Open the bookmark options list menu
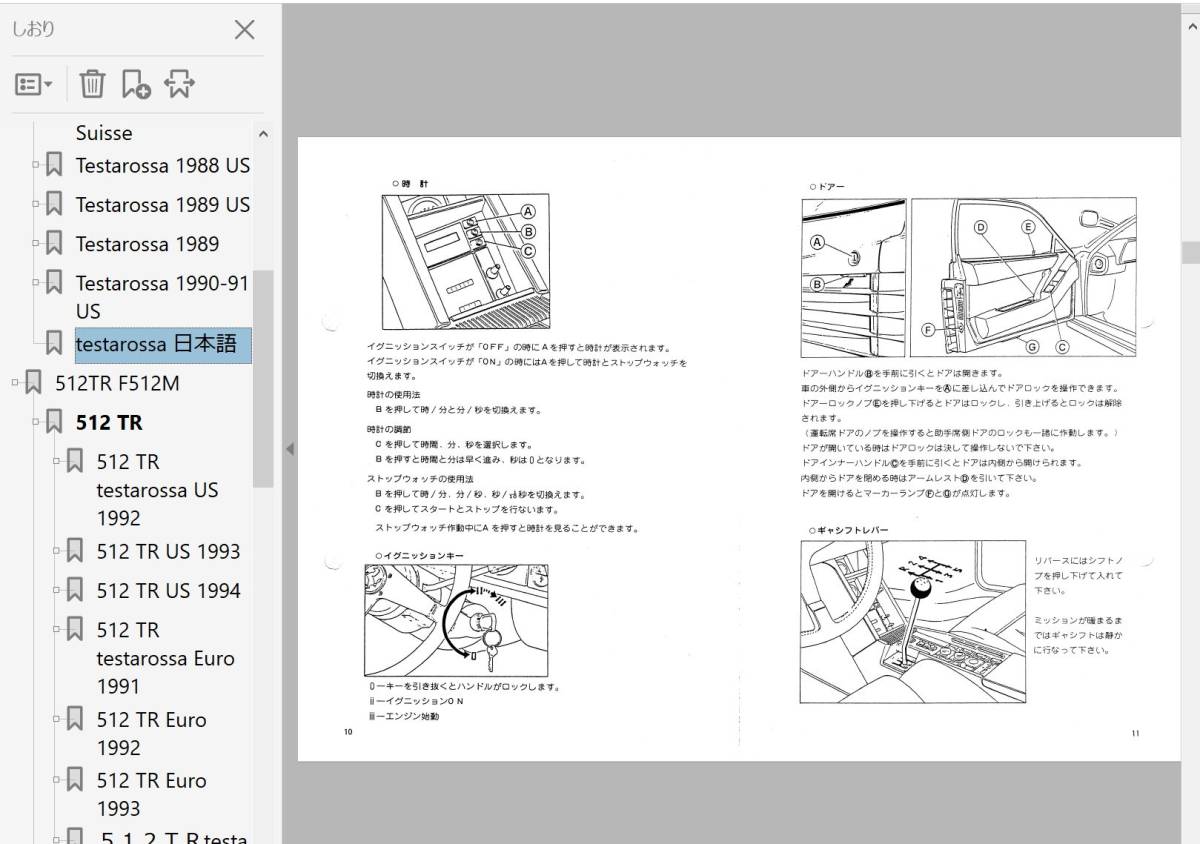This screenshot has width=1200, height=844. [33, 85]
